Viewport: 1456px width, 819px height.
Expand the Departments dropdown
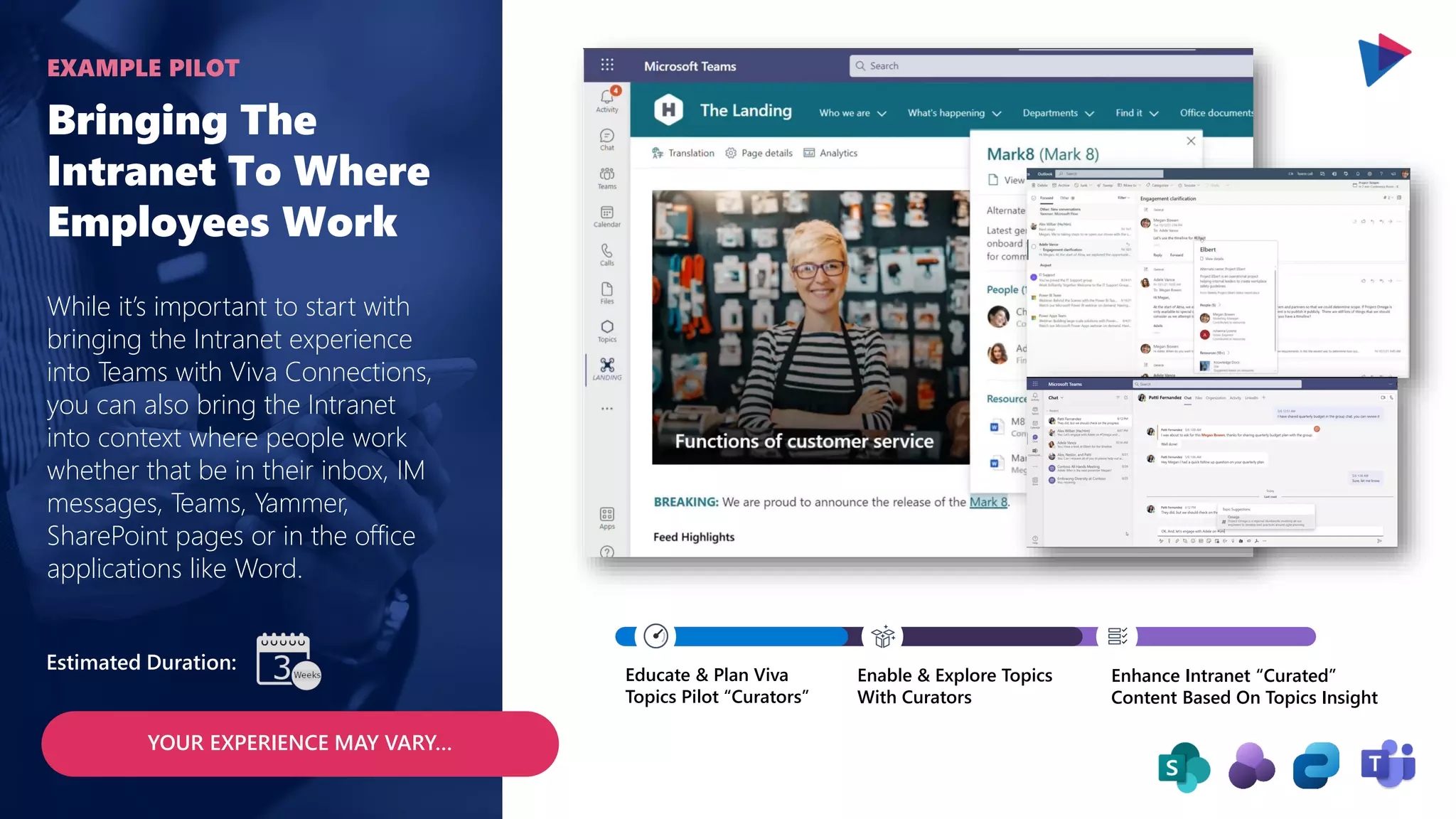pos(1058,113)
